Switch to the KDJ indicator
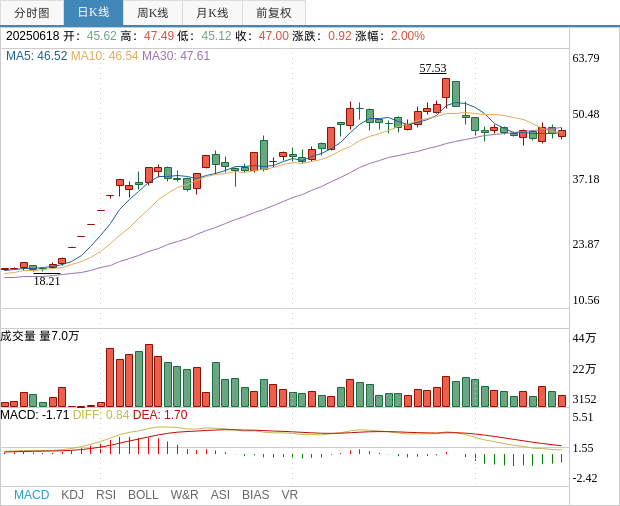 [72, 495]
